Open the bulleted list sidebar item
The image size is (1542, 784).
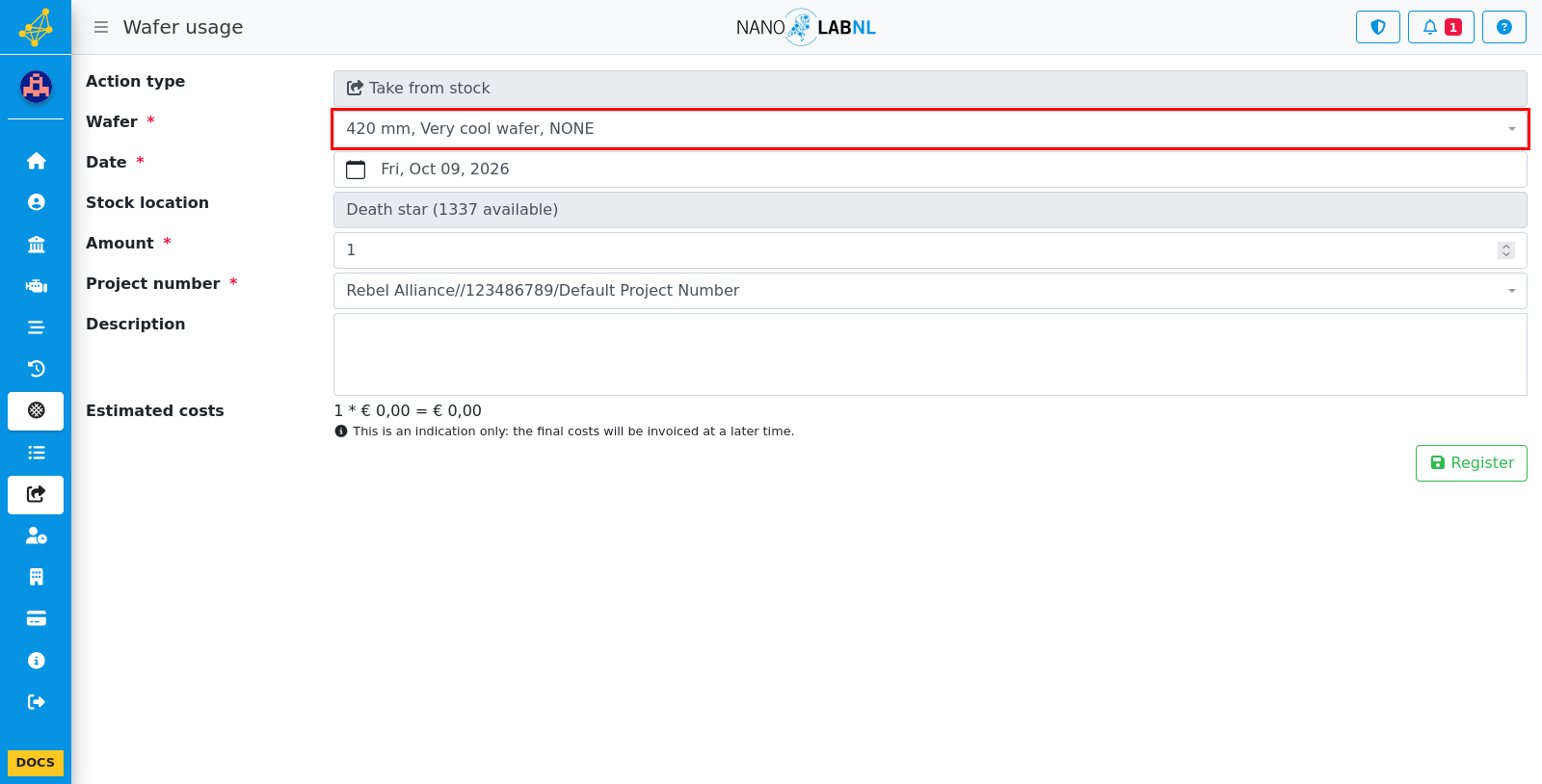(x=36, y=453)
